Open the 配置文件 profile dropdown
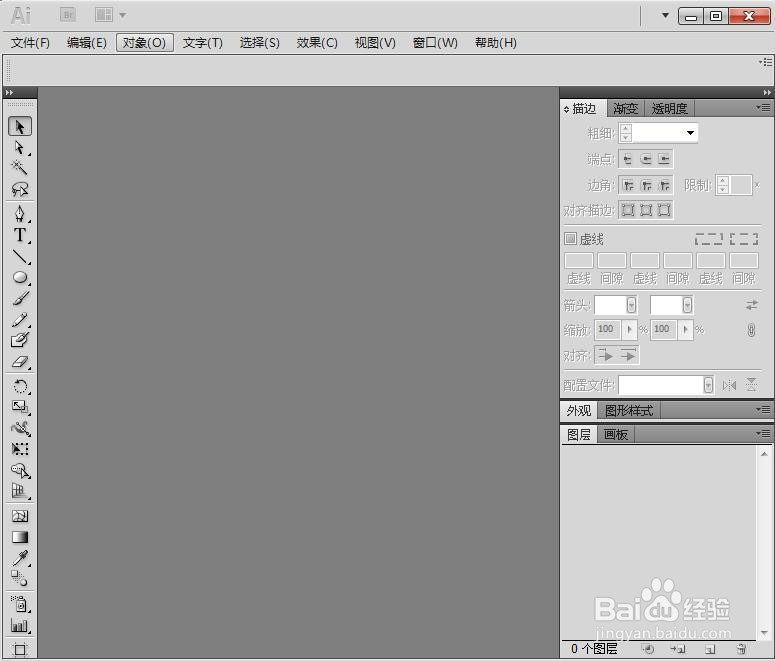775x661 pixels. 708,385
